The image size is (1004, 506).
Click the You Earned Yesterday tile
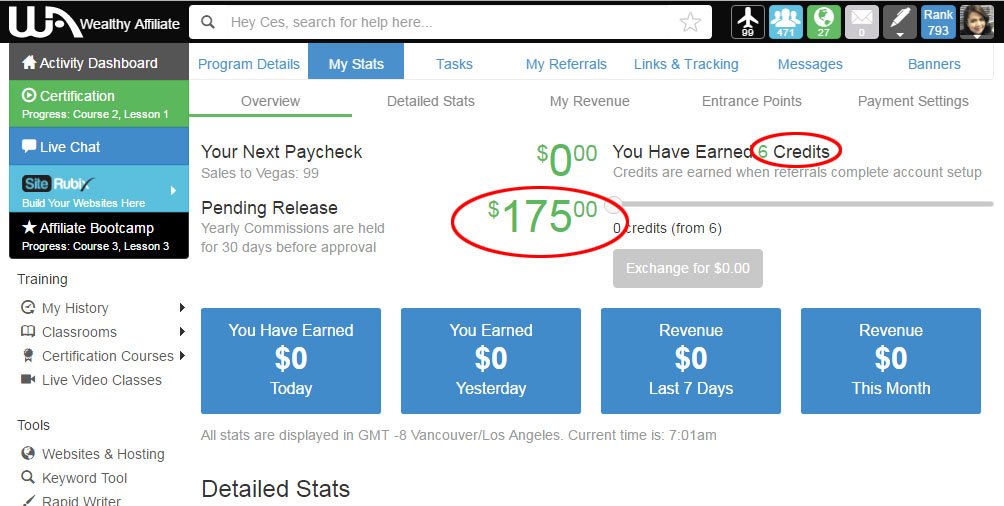[490, 361]
